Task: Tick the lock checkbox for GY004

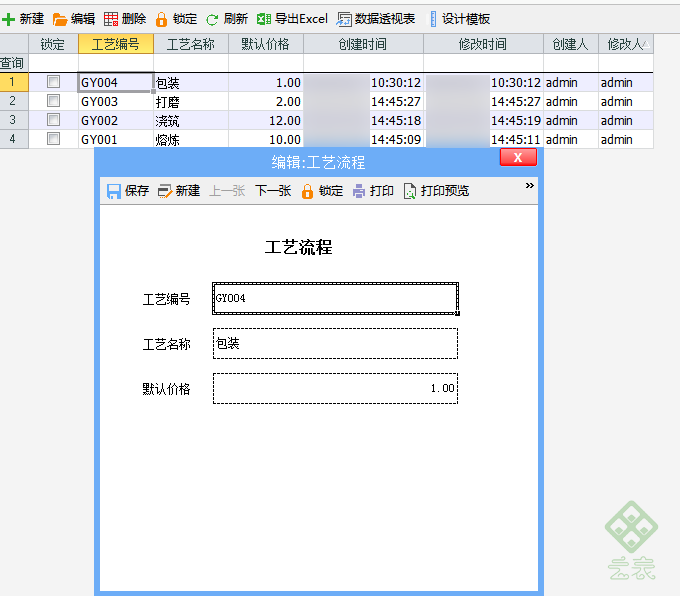Action: coord(53,82)
